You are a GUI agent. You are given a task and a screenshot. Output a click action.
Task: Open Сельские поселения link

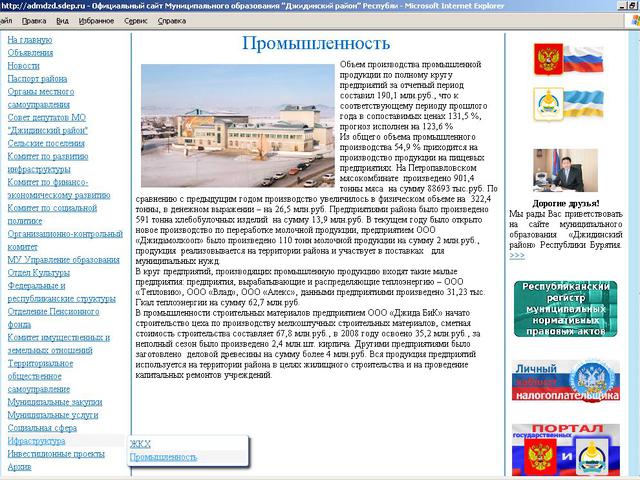pos(46,143)
